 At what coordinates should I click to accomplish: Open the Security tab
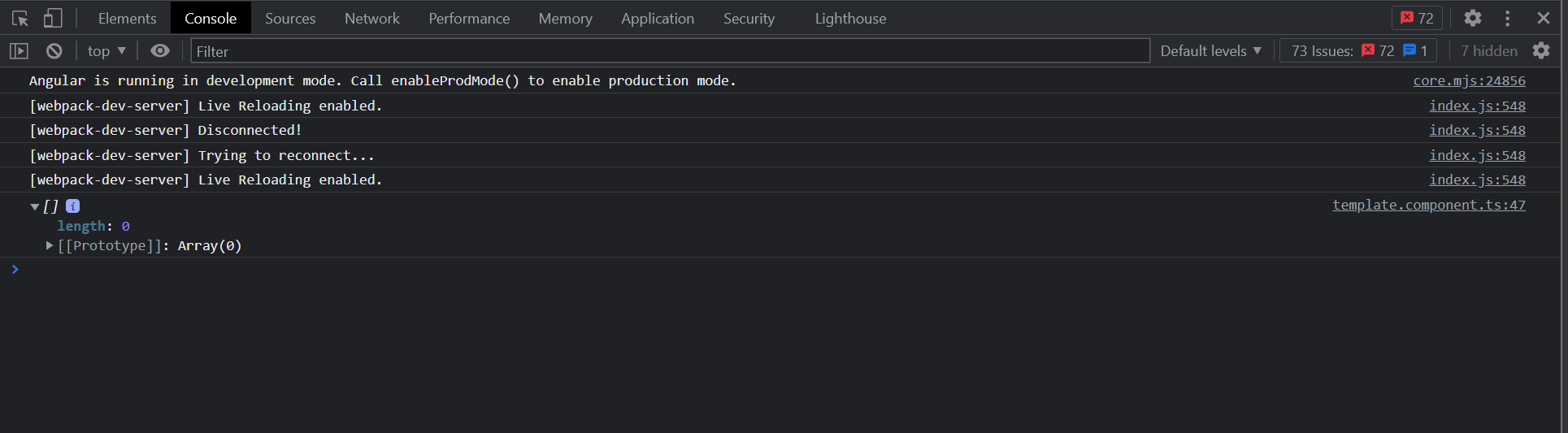[x=749, y=18]
